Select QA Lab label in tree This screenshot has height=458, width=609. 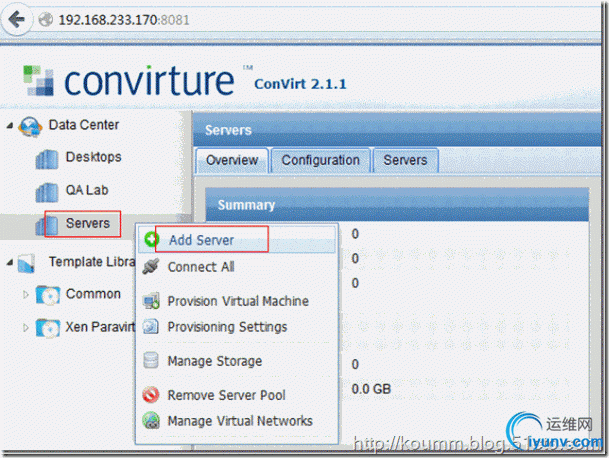coord(87,190)
